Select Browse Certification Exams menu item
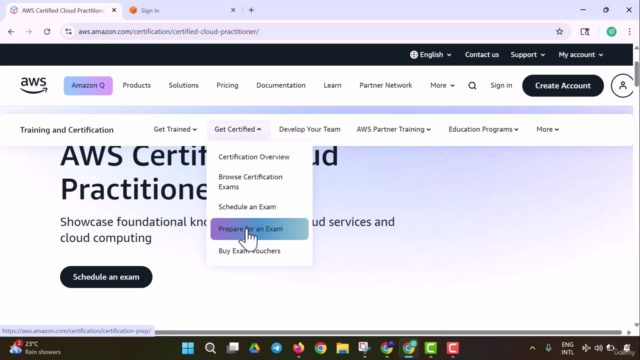This screenshot has height=360, width=640. tap(250, 182)
